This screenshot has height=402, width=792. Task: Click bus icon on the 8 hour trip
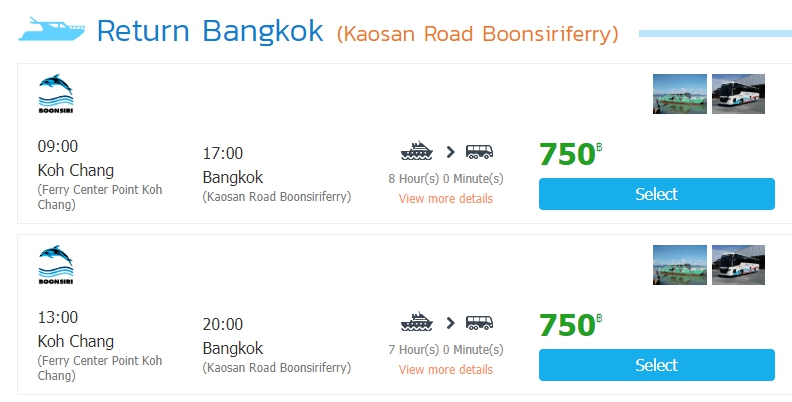tap(480, 152)
